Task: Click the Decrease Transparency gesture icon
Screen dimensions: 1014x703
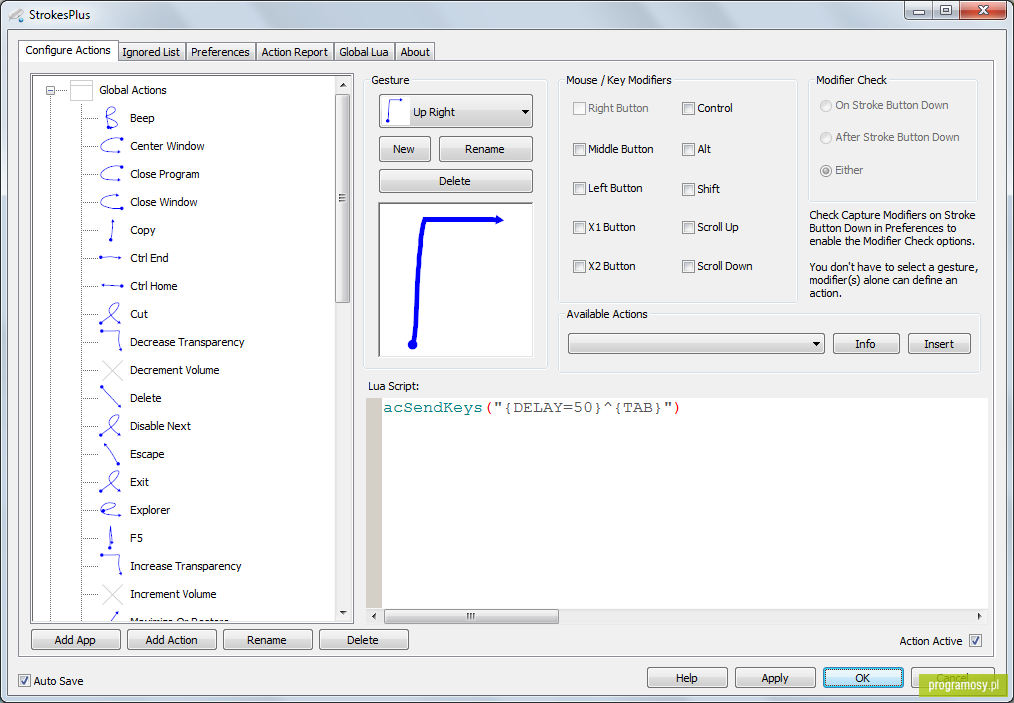Action: (x=111, y=341)
